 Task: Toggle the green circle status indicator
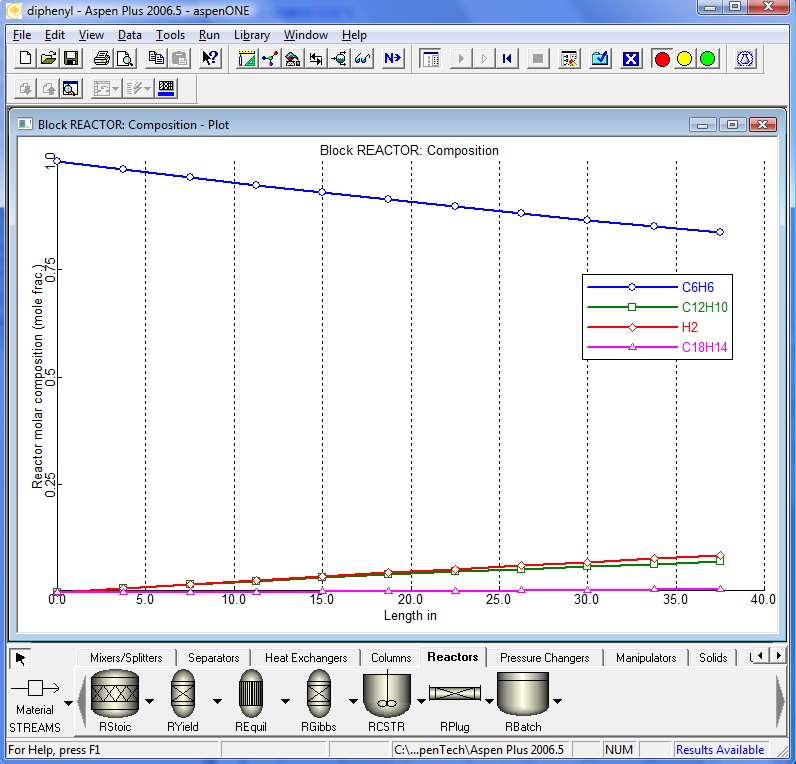pos(707,59)
